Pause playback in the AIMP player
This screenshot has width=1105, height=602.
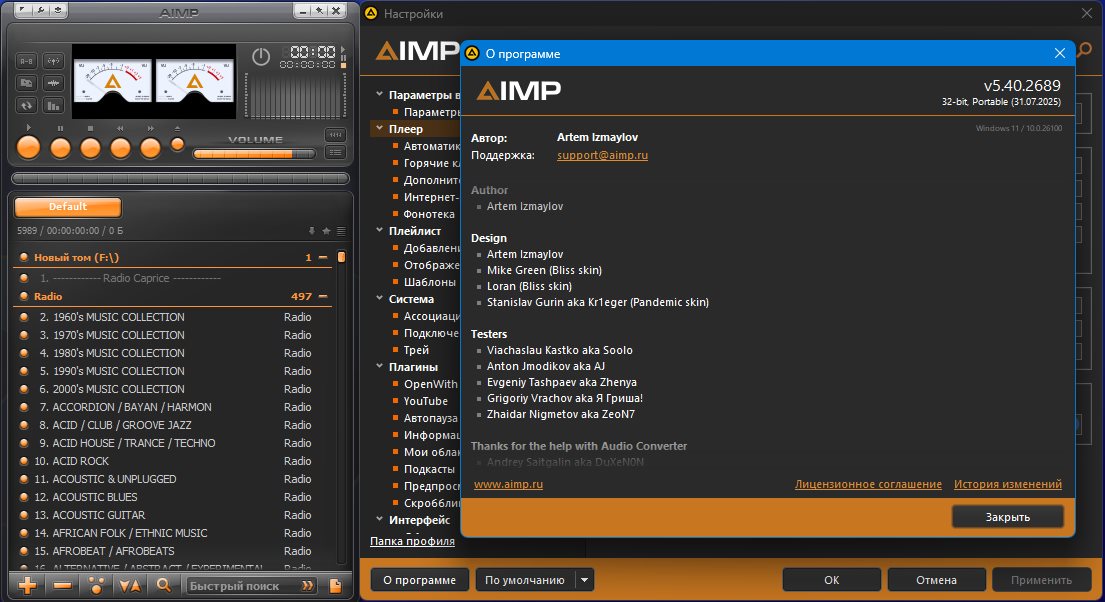click(x=61, y=147)
